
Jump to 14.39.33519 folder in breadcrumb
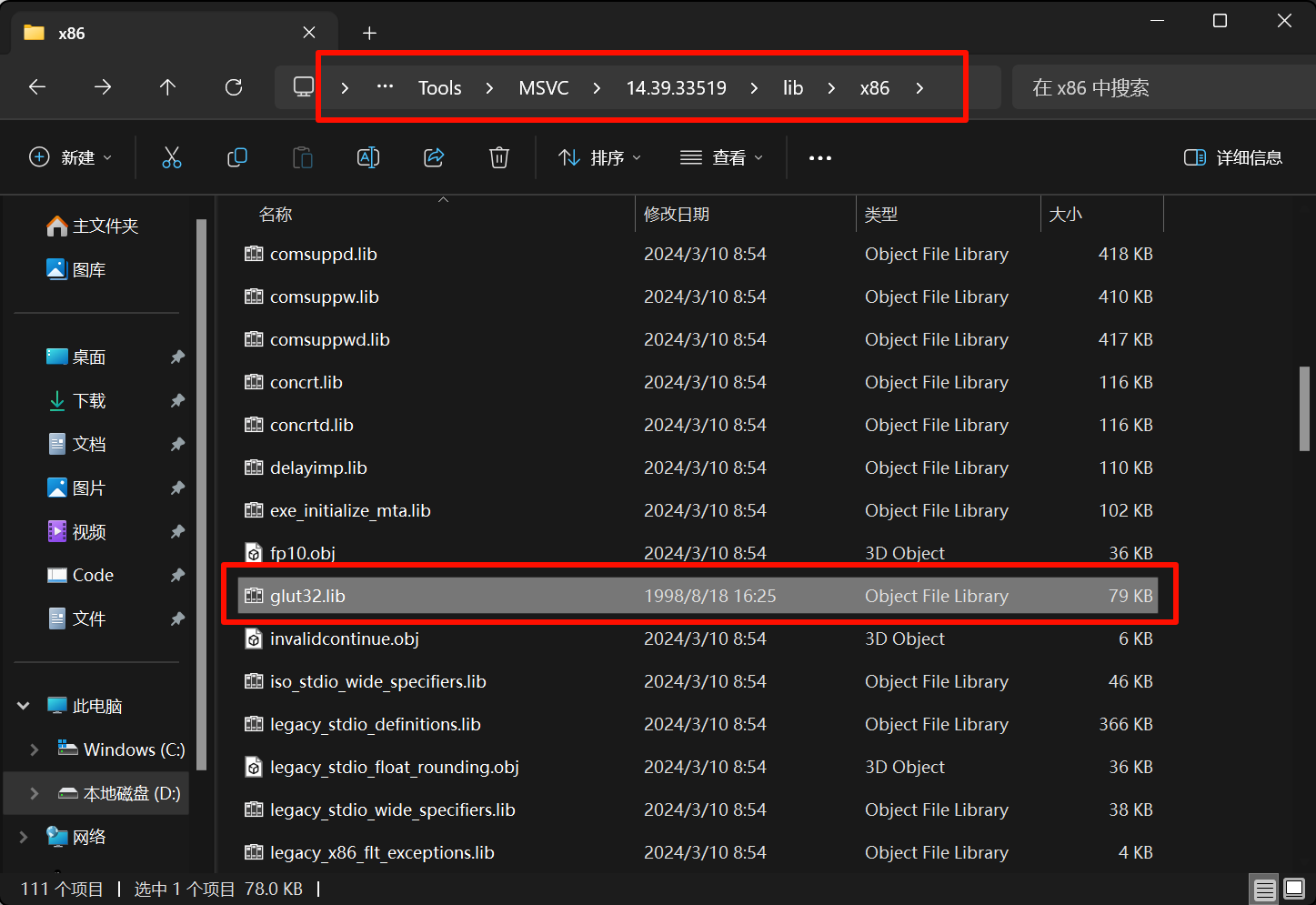676,87
